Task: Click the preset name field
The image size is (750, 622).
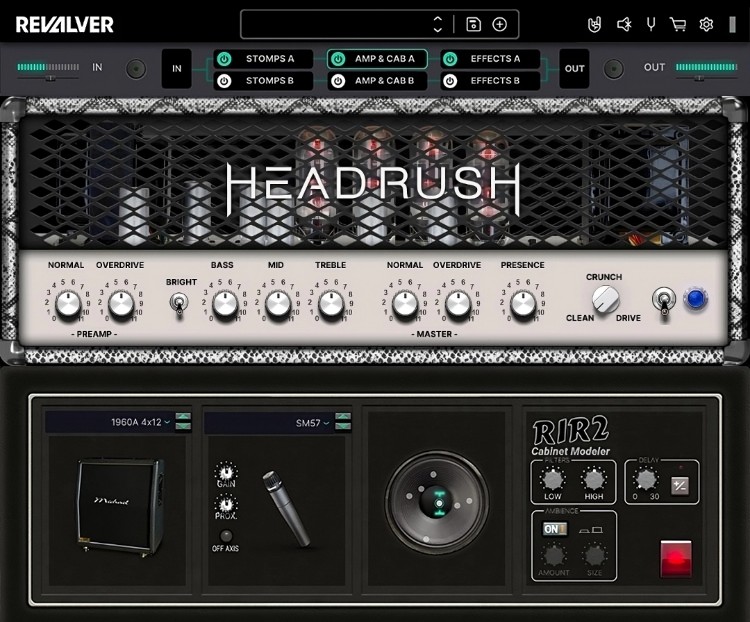Action: [x=336, y=24]
